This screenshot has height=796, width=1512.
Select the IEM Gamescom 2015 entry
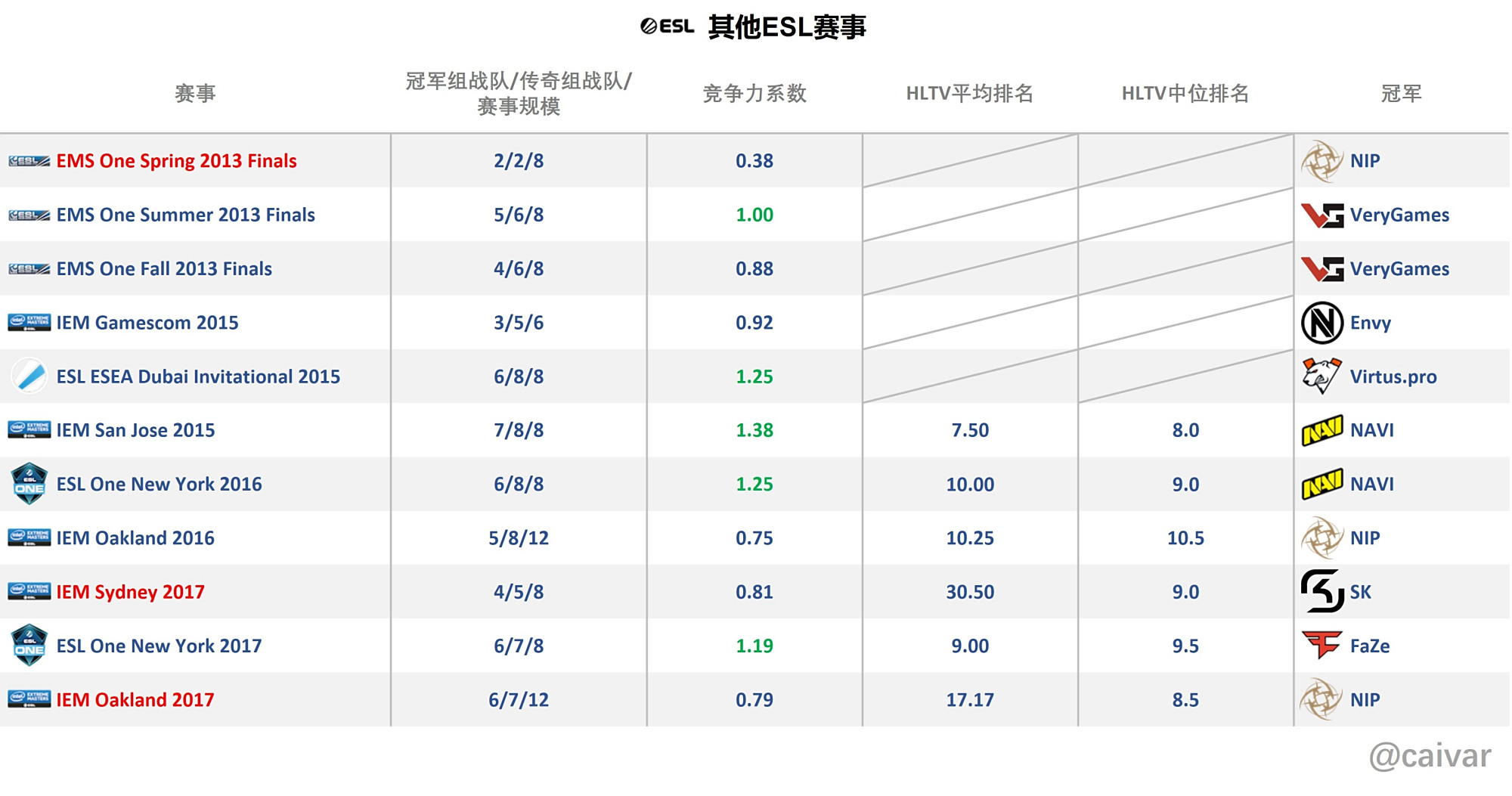(147, 323)
